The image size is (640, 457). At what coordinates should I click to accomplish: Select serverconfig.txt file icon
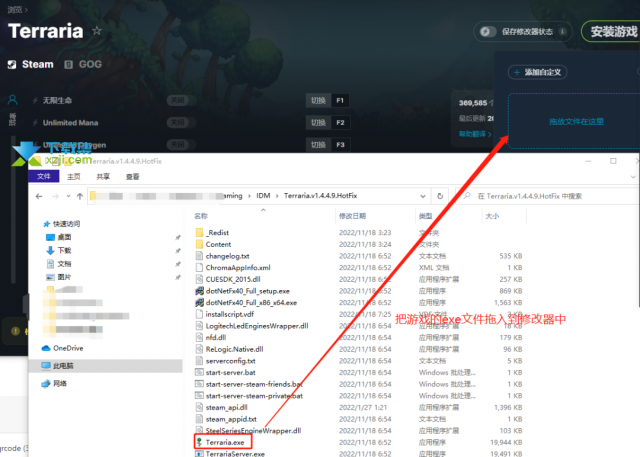pyautogui.click(x=199, y=361)
